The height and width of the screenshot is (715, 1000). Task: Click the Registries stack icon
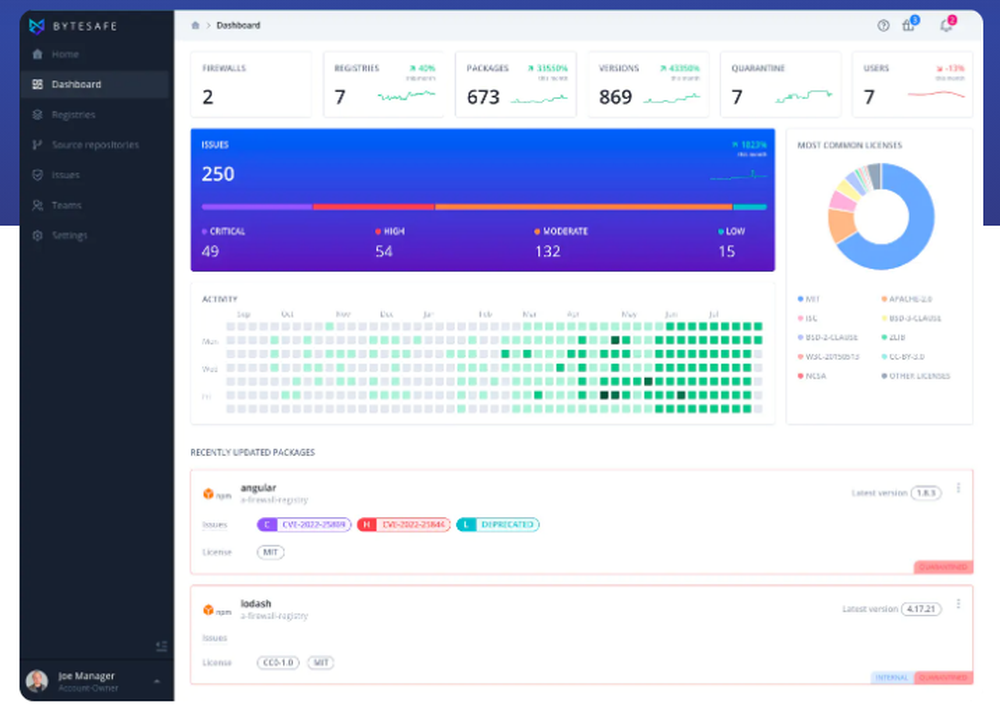coord(38,115)
